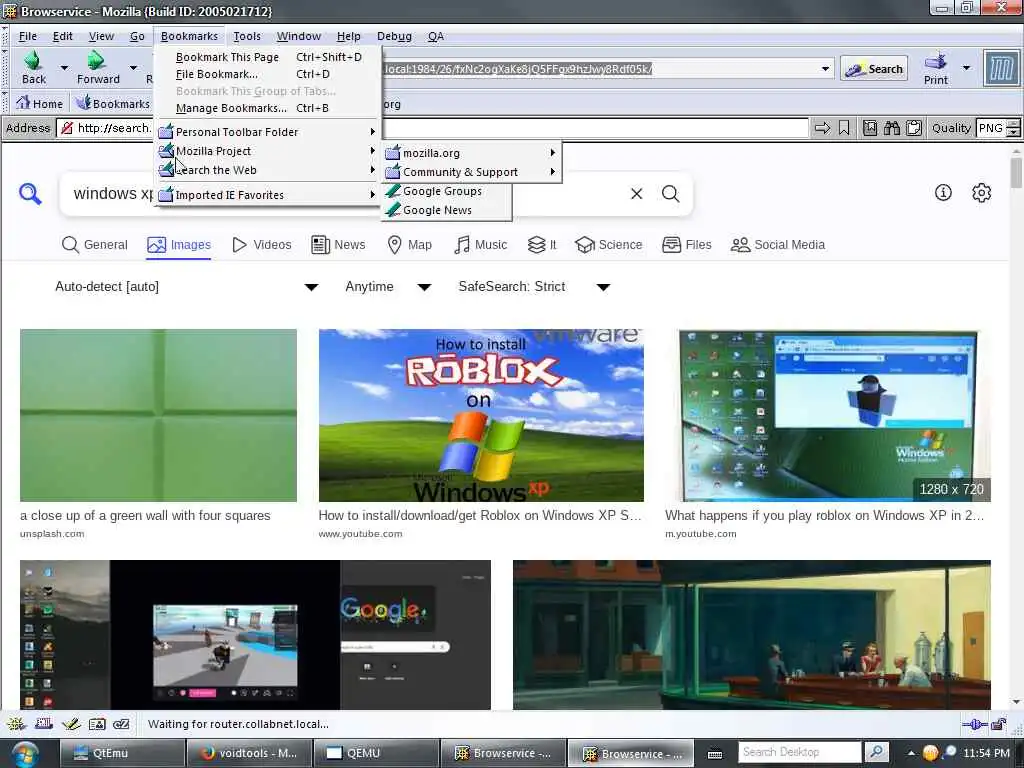Click the binoculars find icon
The width and height of the screenshot is (1024, 768).
tap(891, 128)
